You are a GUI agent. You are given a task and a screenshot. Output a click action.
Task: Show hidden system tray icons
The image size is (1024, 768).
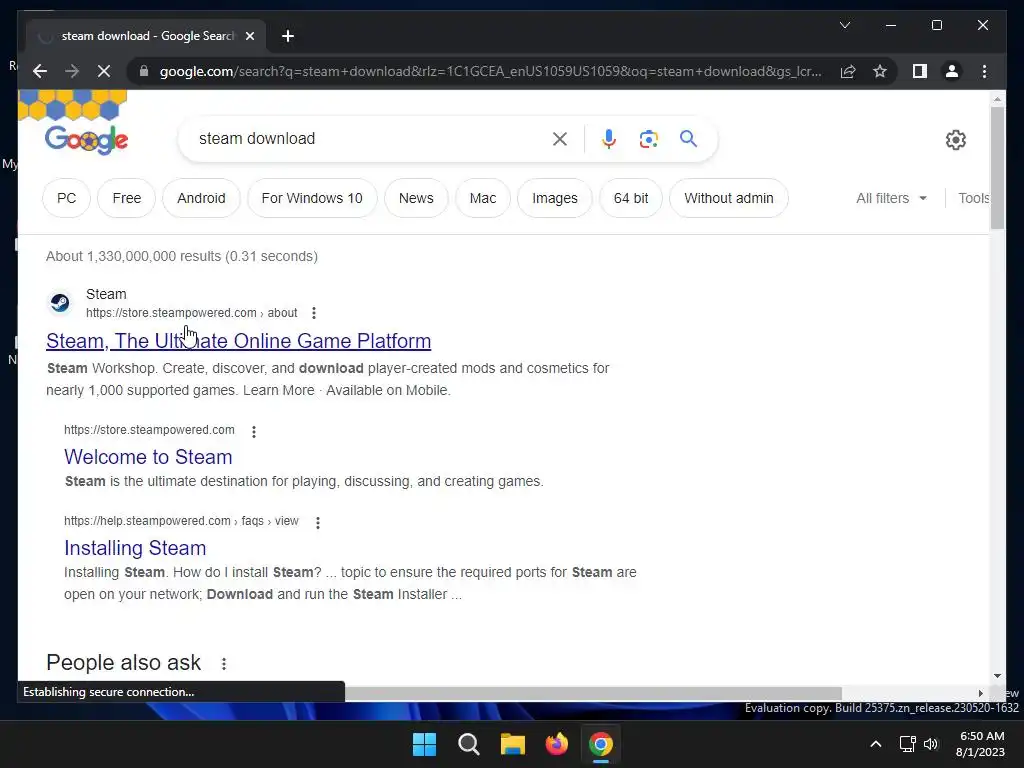(x=876, y=744)
